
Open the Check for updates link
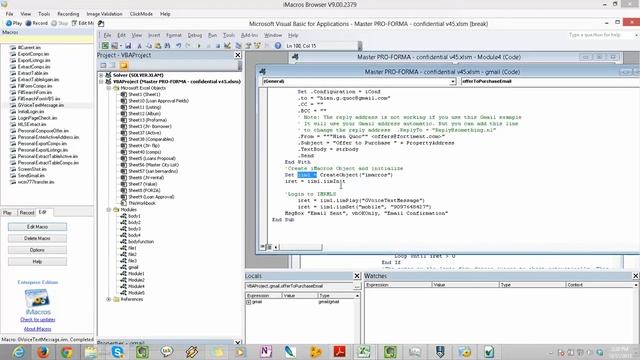(x=38, y=320)
